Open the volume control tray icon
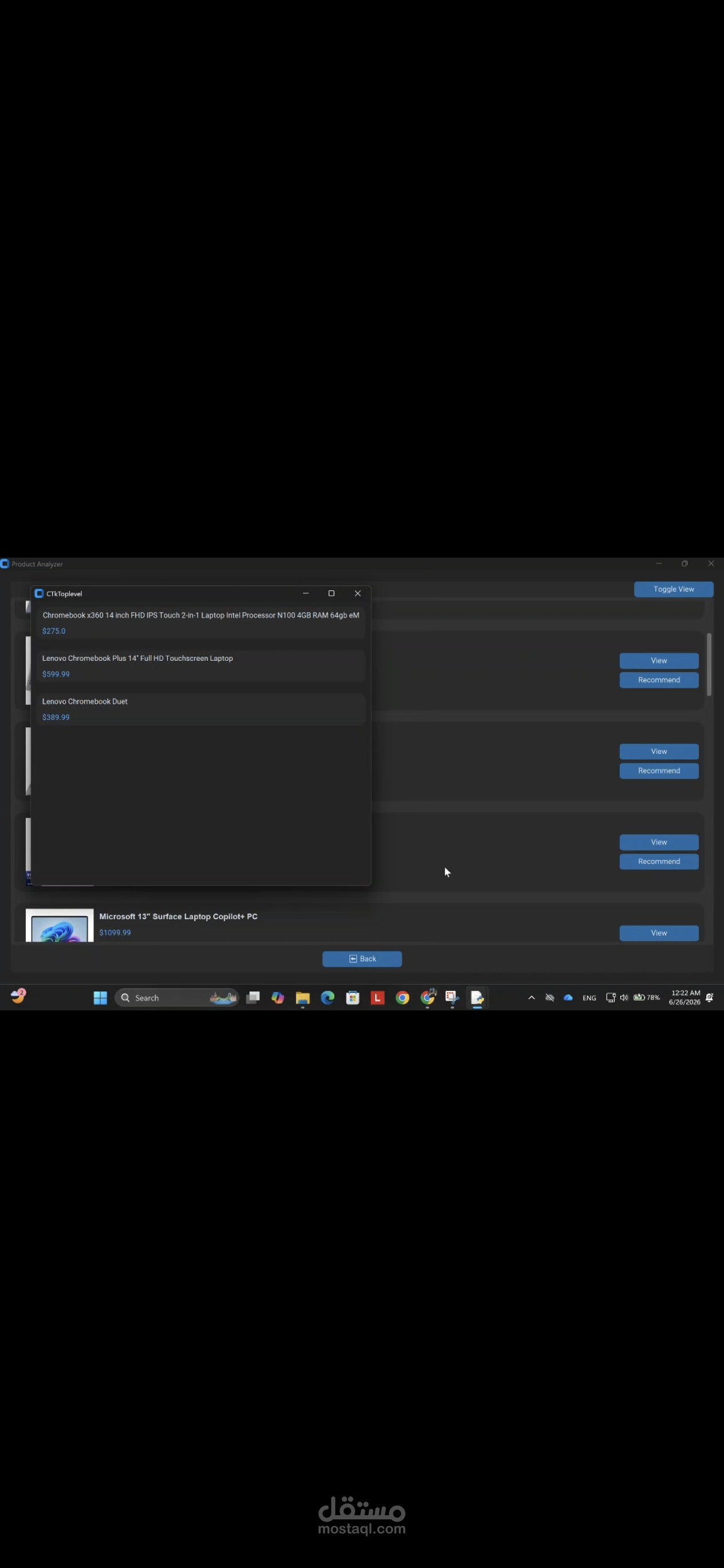Image resolution: width=724 pixels, height=1568 pixels. 624,998
